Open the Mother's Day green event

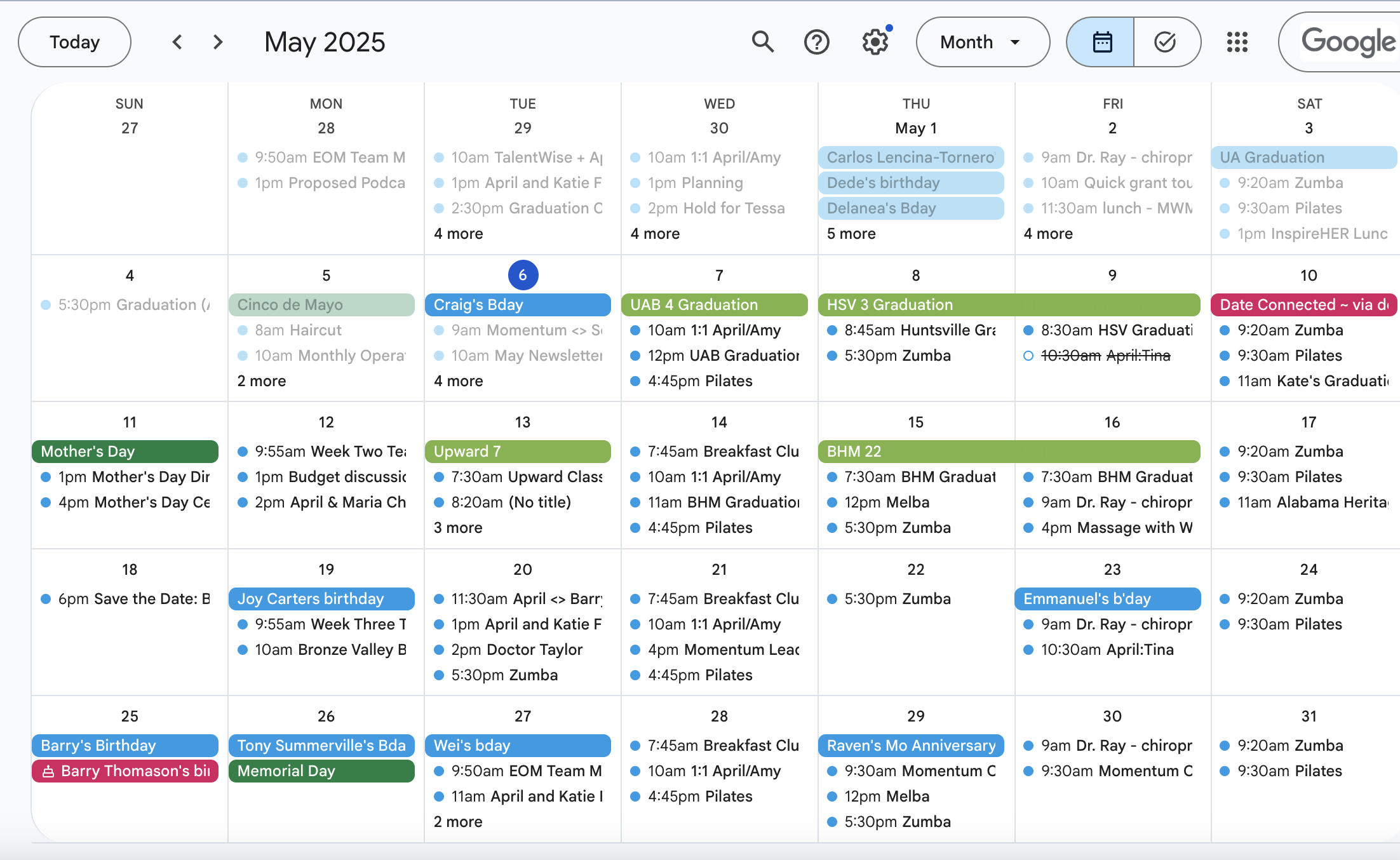tap(125, 452)
